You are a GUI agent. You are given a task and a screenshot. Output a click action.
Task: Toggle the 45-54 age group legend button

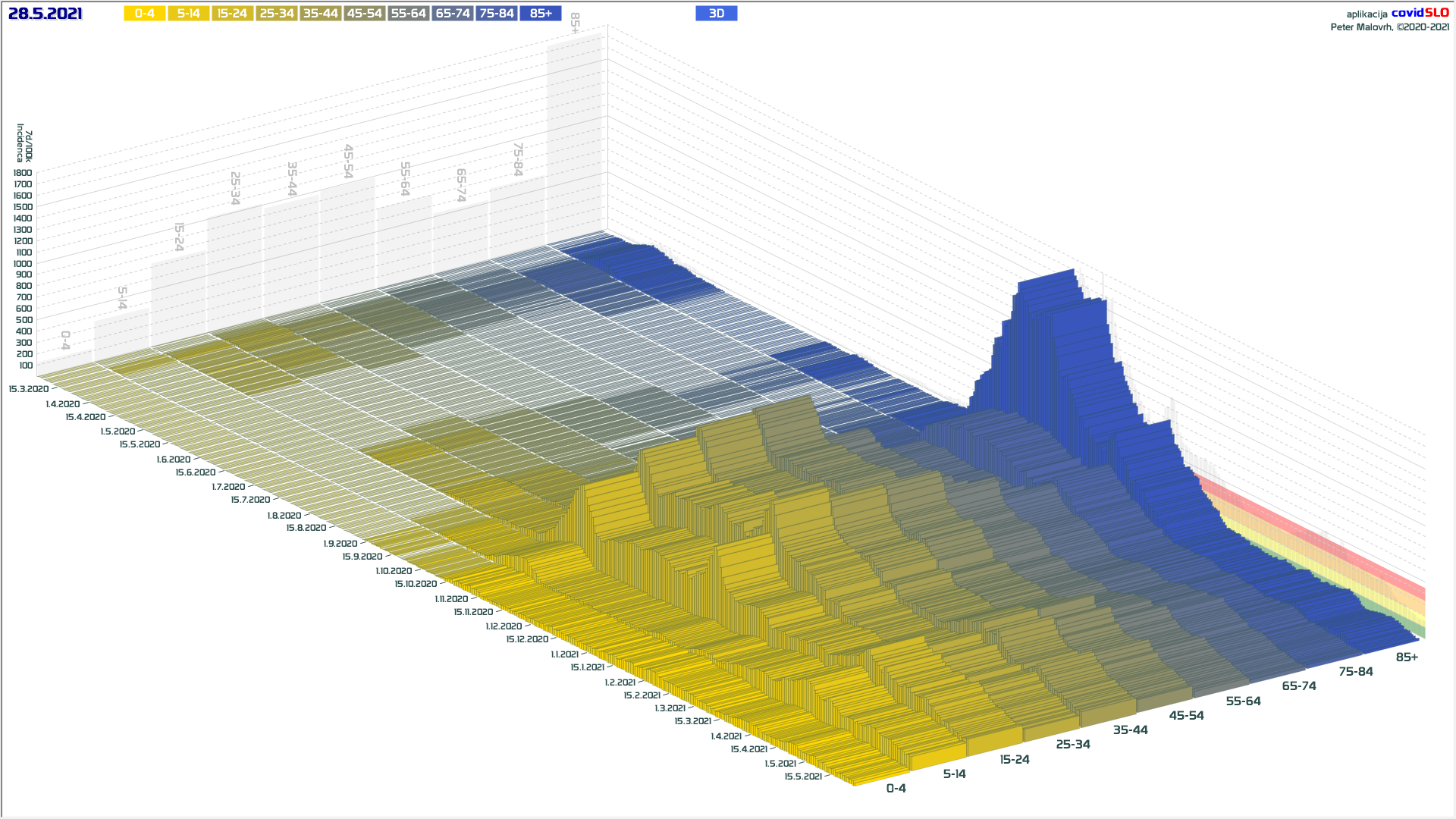tap(365, 14)
